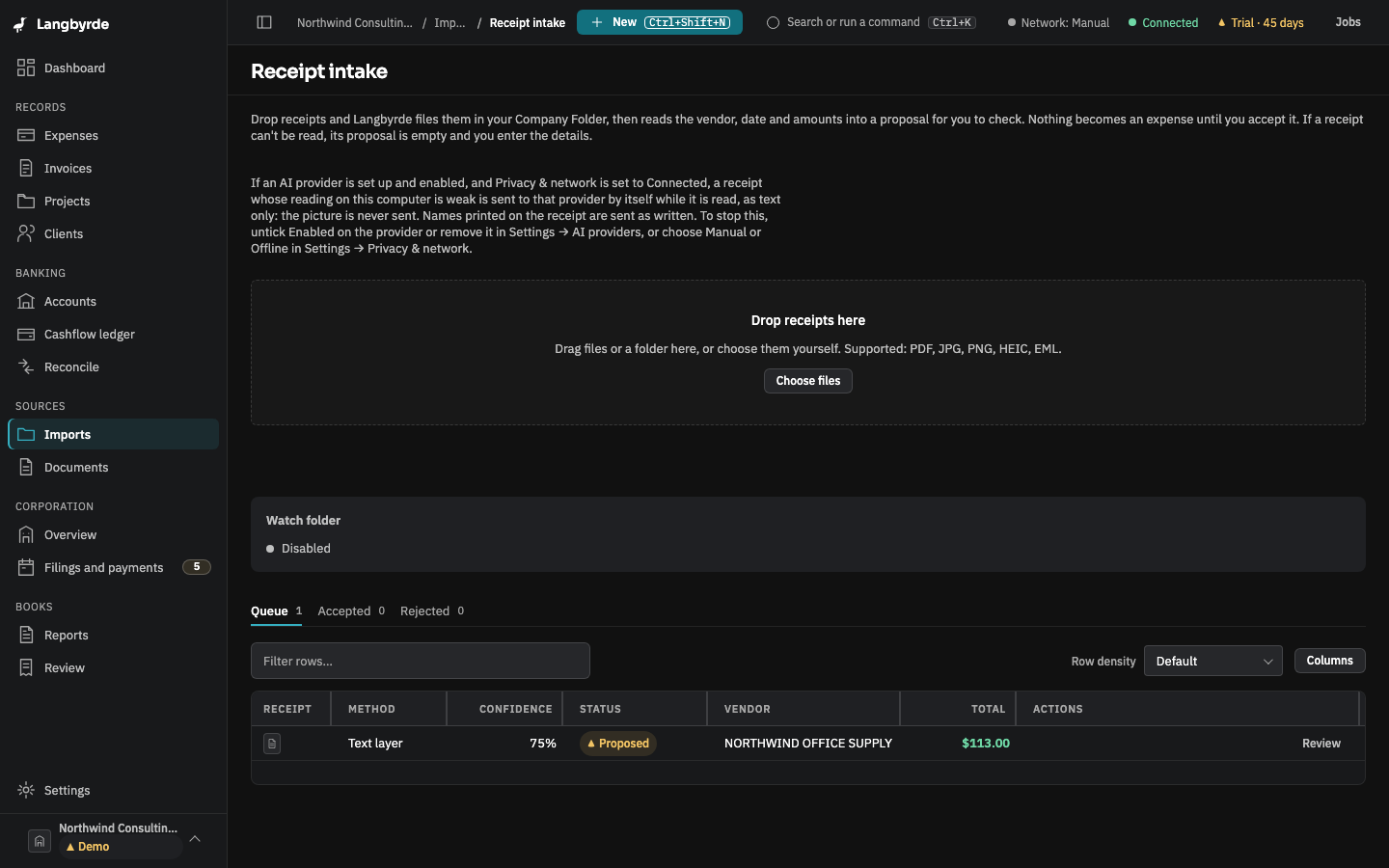Click the truncated Imp... breadcrumb
Viewport: 1389px width, 868px height.
point(449,22)
